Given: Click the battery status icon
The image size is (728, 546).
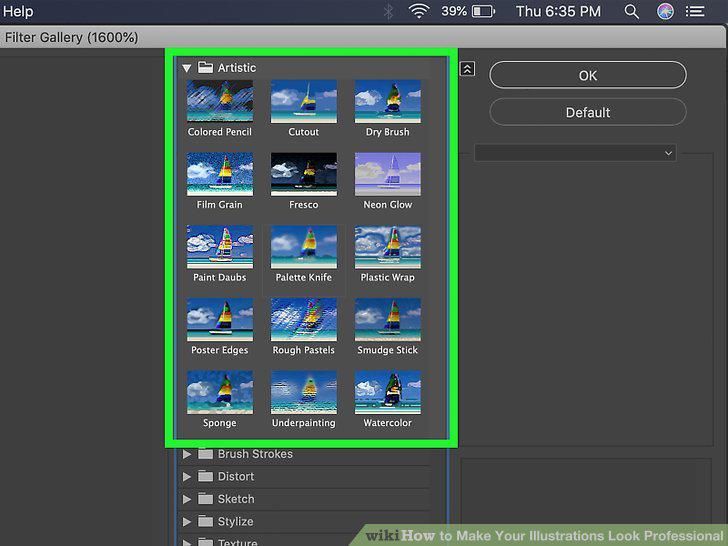Looking at the screenshot, I should click(484, 11).
